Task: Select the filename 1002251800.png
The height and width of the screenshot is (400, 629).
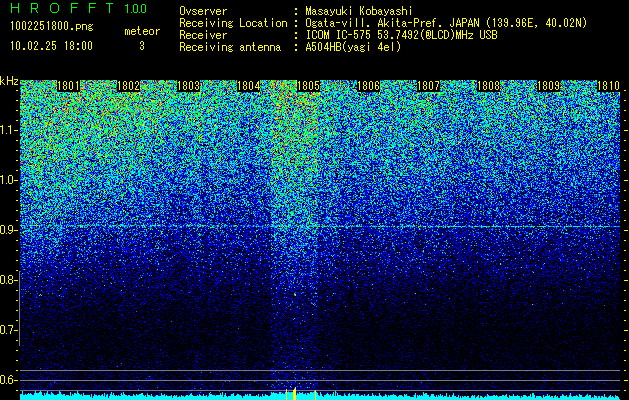Action: 52,27
